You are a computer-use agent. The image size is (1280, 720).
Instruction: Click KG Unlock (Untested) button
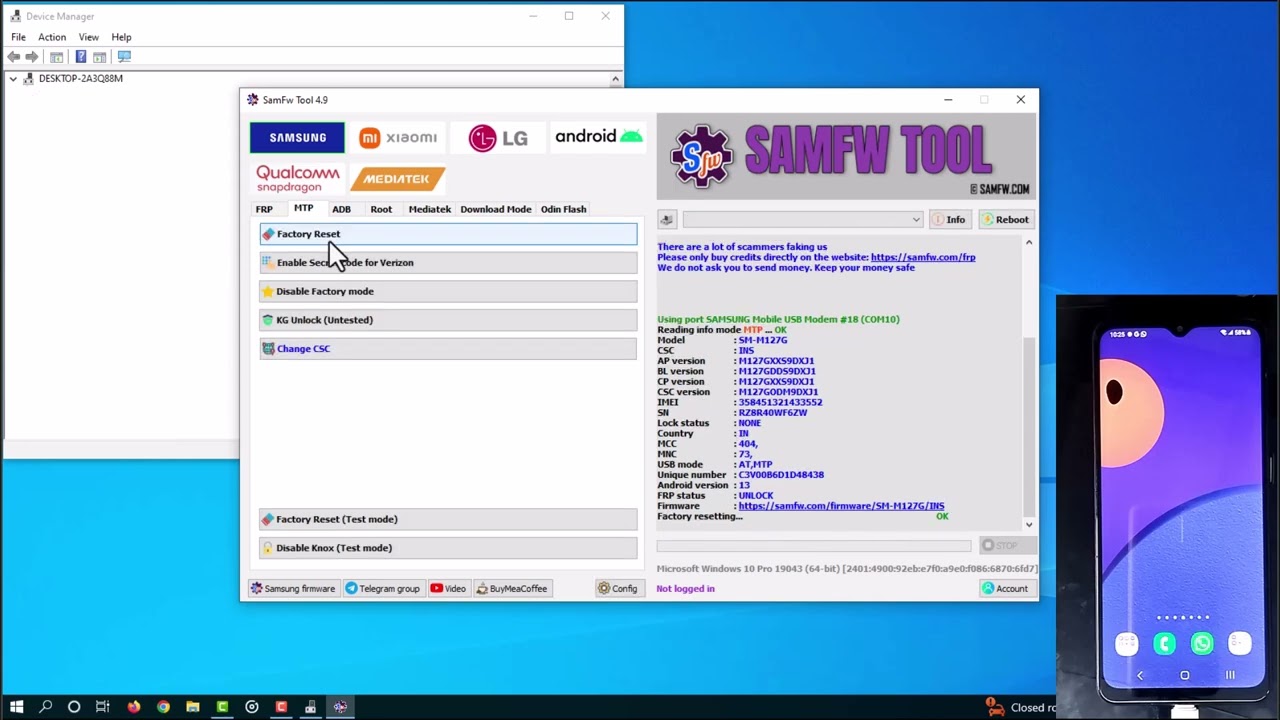(448, 320)
